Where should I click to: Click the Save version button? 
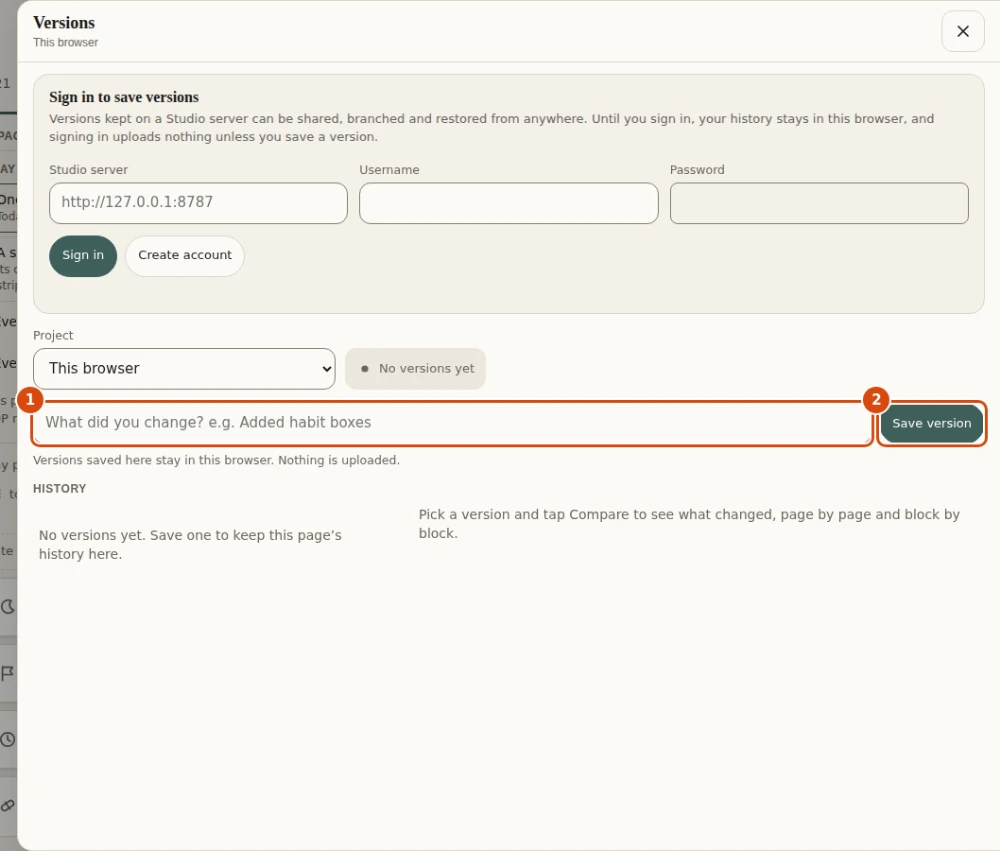(x=931, y=424)
